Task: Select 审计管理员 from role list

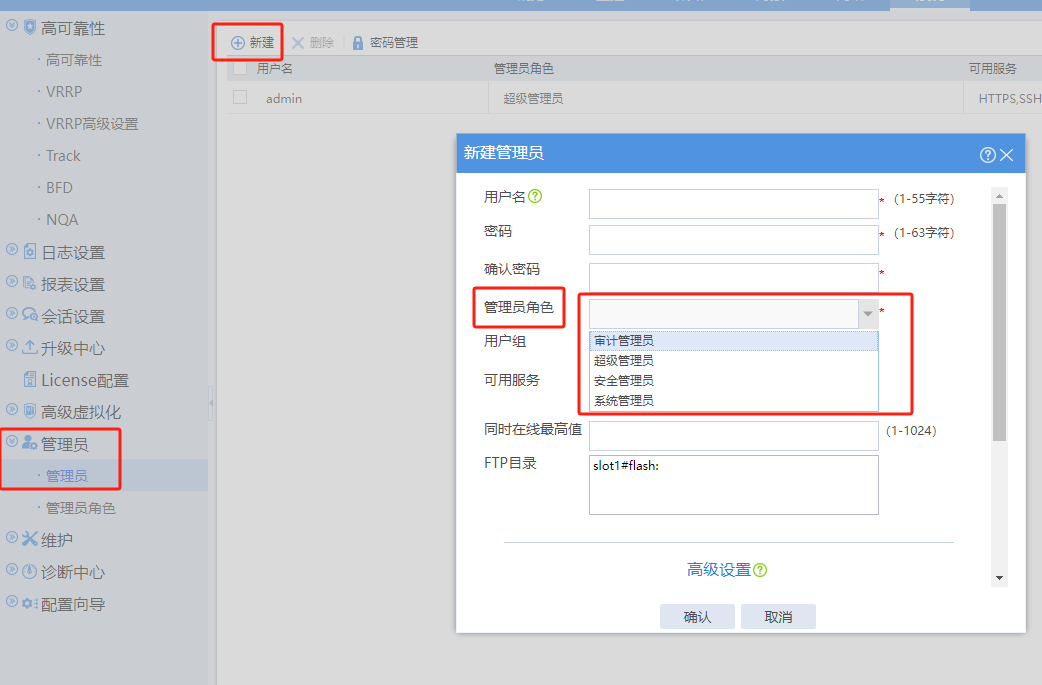Action: (734, 341)
